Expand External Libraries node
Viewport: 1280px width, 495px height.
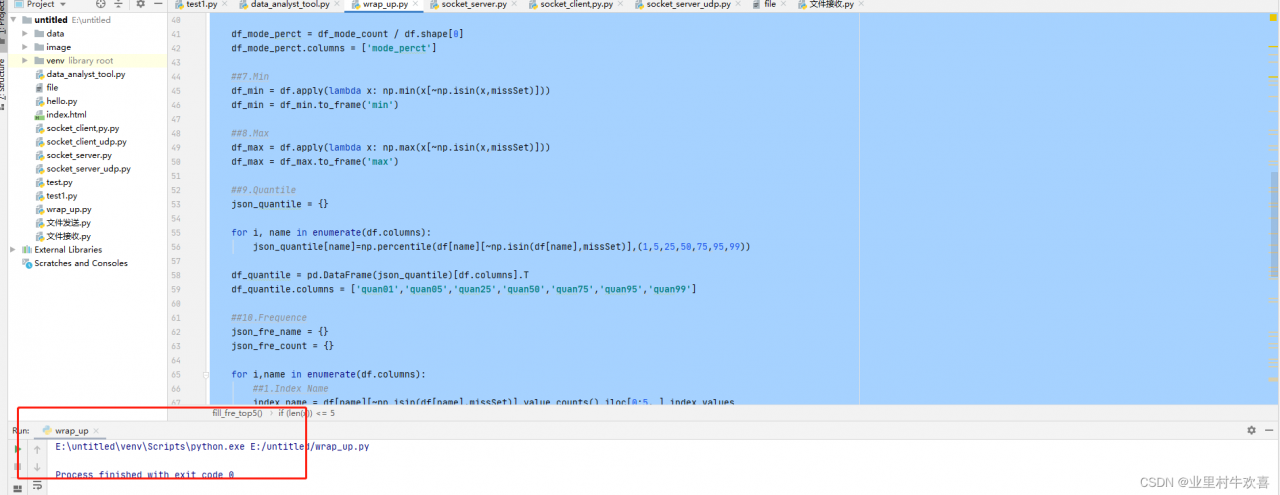click(x=13, y=250)
